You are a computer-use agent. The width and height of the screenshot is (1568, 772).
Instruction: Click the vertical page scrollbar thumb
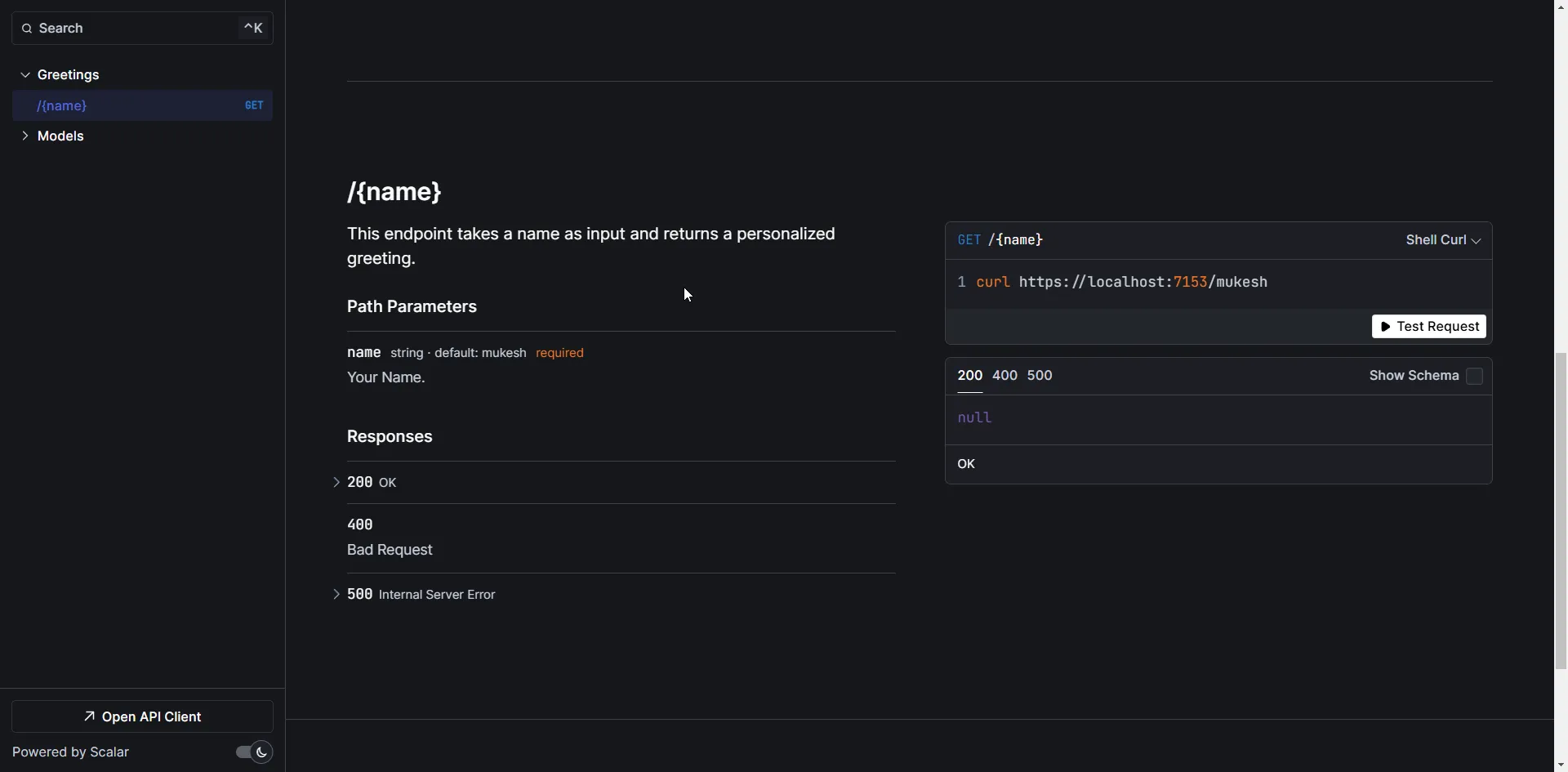(x=1561, y=511)
